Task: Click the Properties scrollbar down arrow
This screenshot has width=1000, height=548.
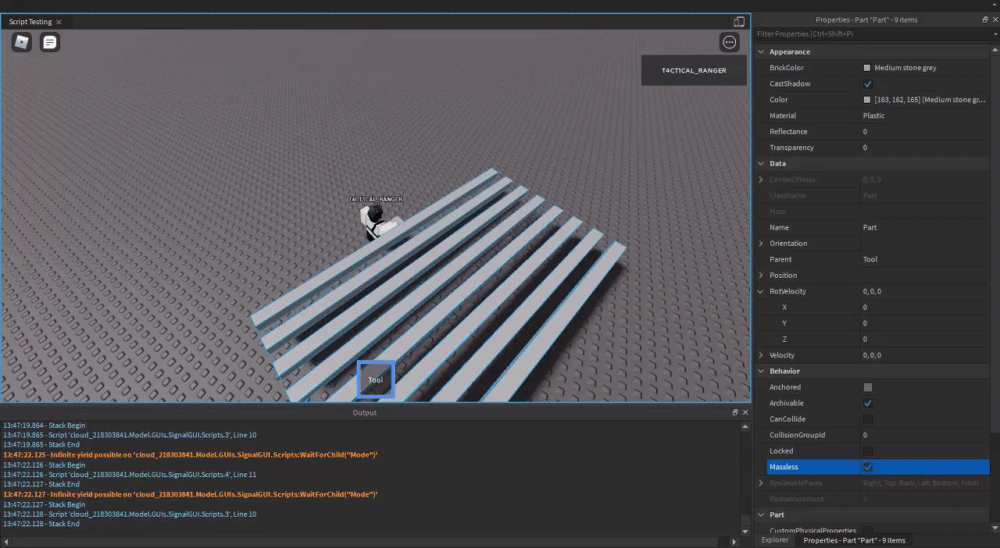Action: coord(996,528)
